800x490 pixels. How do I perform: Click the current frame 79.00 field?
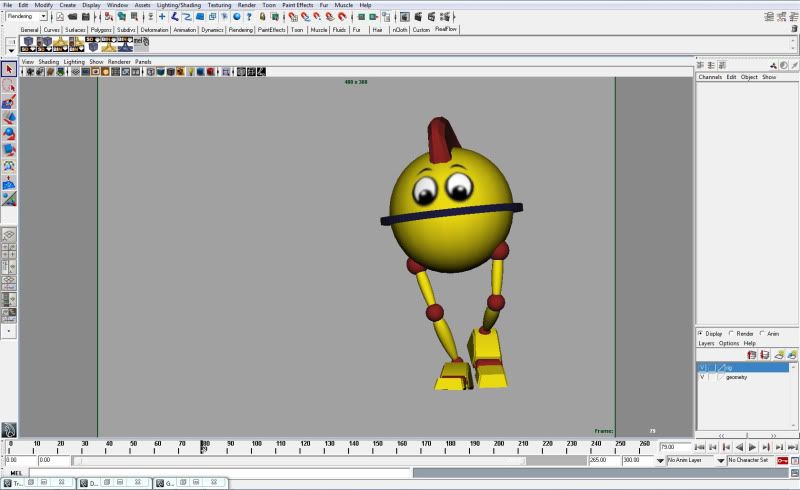click(x=674, y=447)
